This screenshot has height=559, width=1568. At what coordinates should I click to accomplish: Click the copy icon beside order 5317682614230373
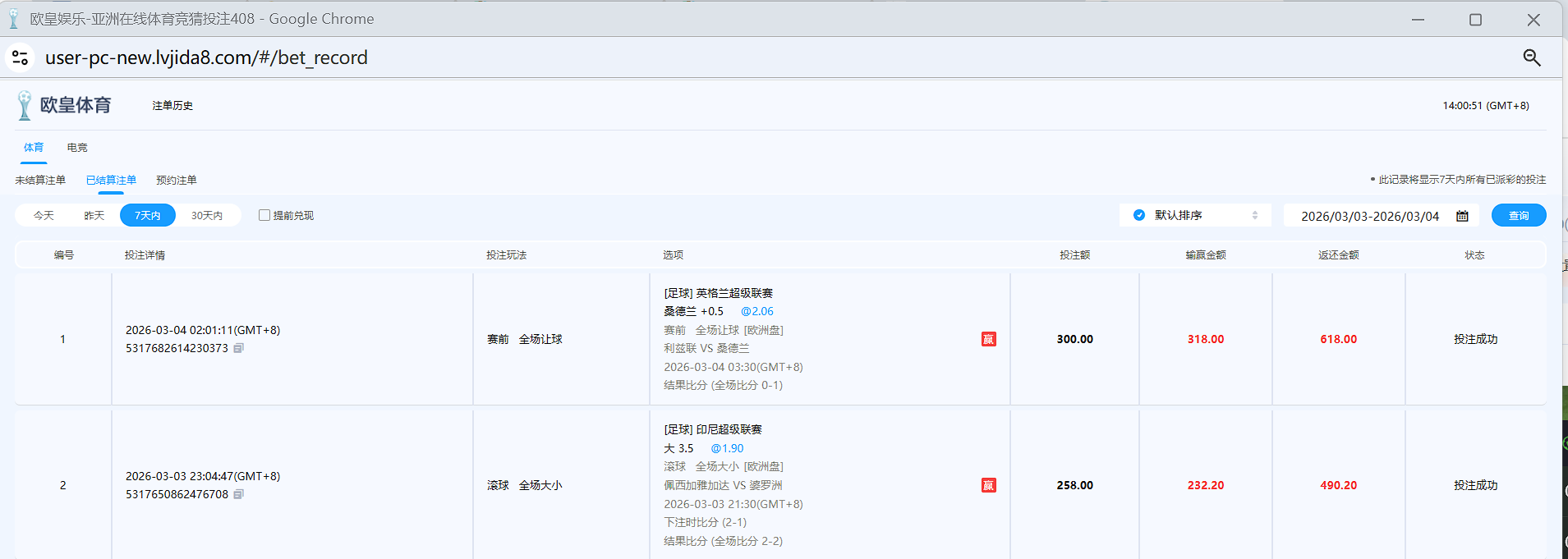click(238, 348)
